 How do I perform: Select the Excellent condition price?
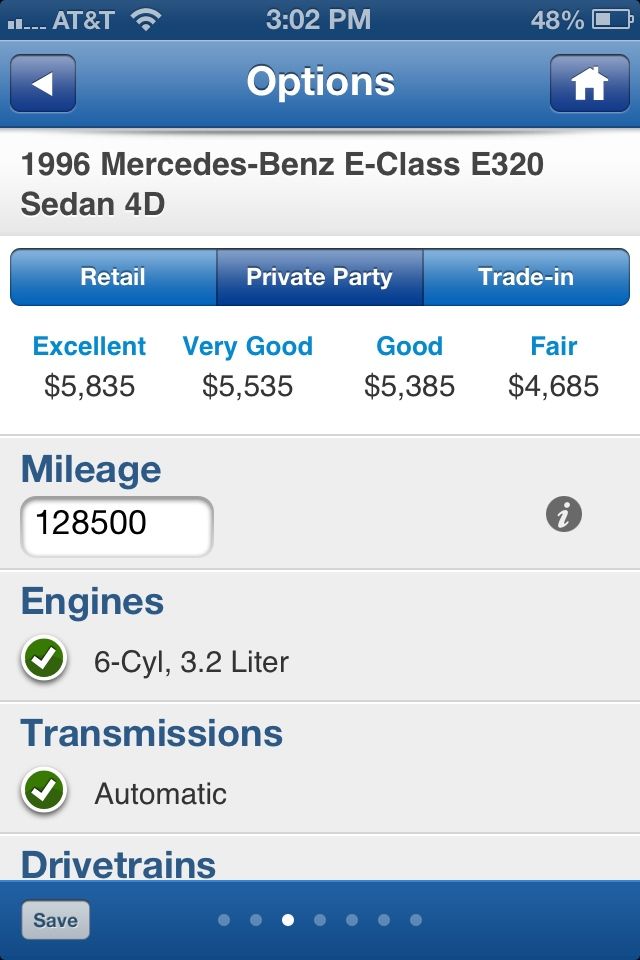(89, 367)
